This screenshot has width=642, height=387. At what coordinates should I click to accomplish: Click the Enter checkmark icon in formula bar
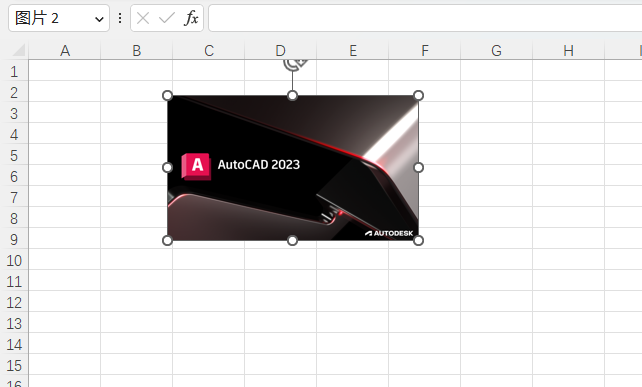click(x=167, y=18)
